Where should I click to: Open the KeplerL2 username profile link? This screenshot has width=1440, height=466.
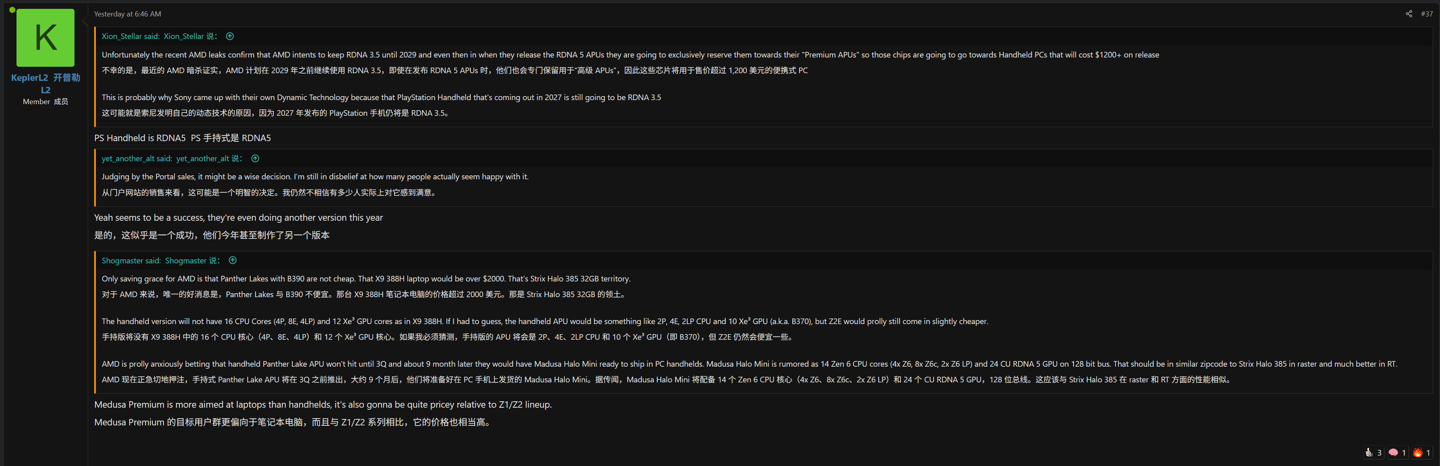[29, 78]
